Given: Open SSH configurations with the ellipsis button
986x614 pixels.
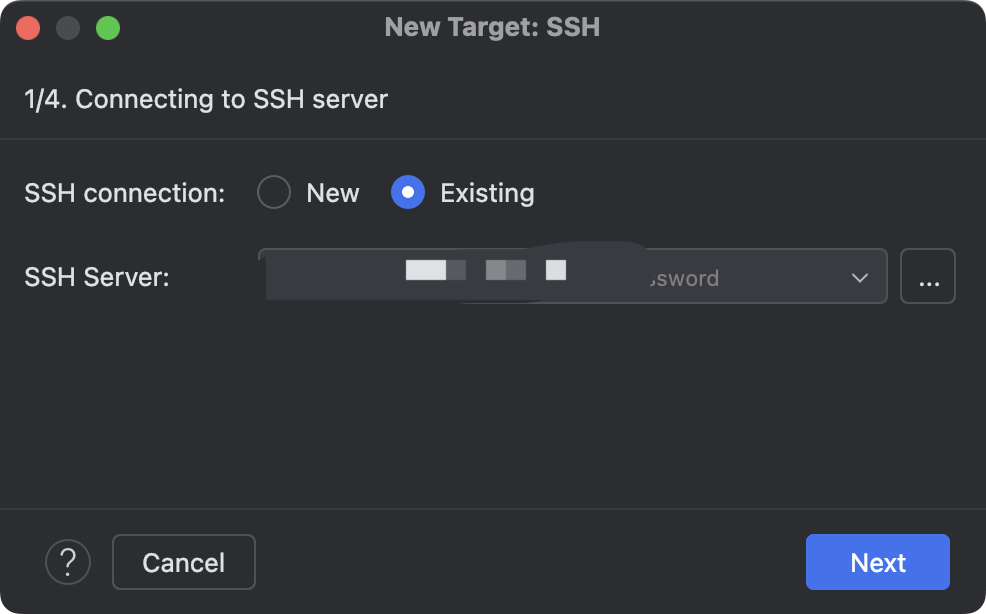Looking at the screenshot, I should coord(928,276).
